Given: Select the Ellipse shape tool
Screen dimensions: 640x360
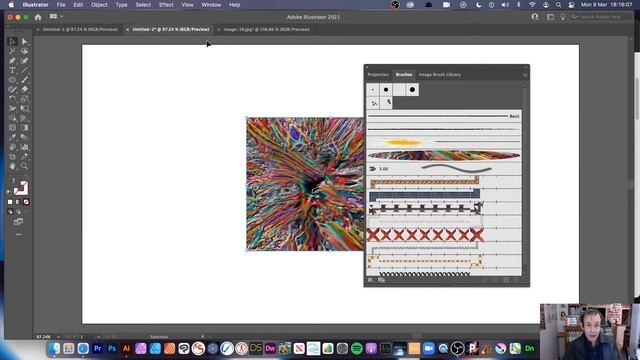Looking at the screenshot, I should 12,80.
